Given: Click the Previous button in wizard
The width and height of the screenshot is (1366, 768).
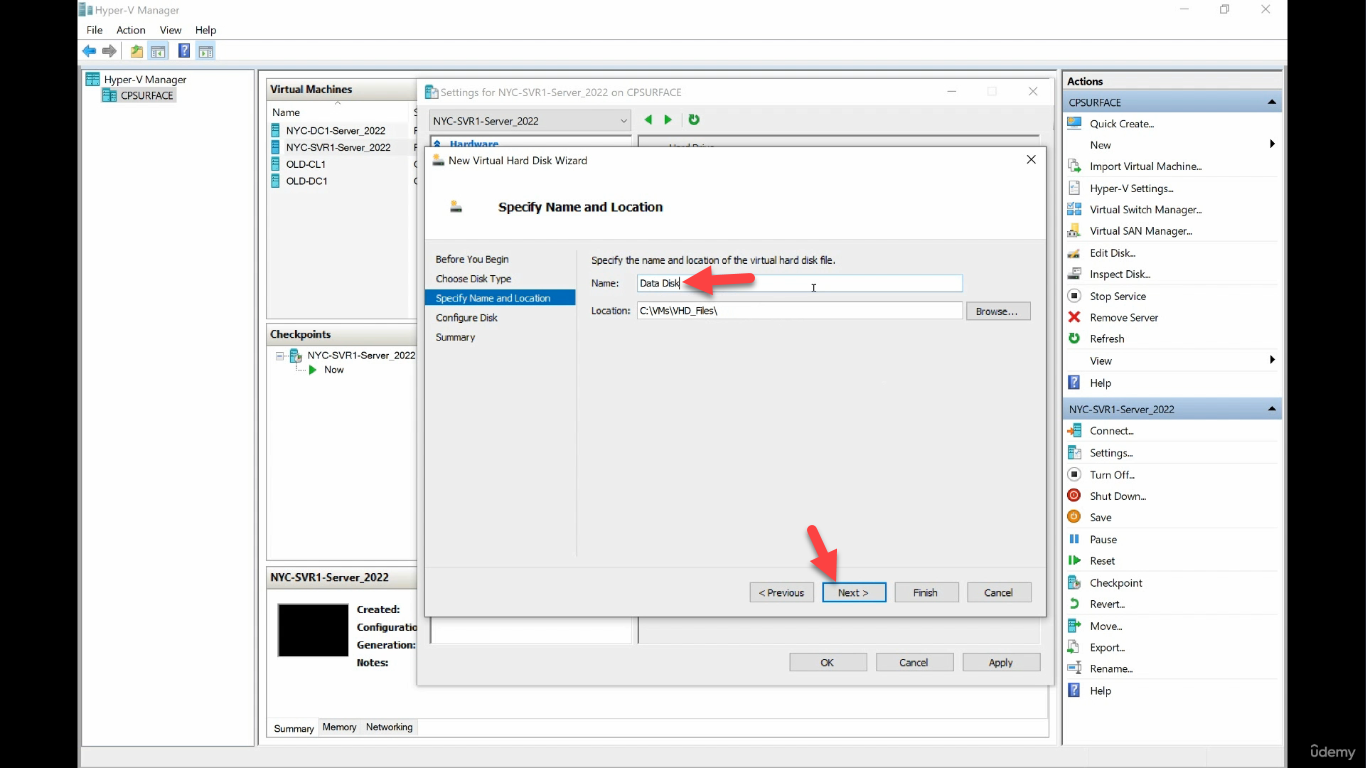Looking at the screenshot, I should pyautogui.click(x=782, y=592).
